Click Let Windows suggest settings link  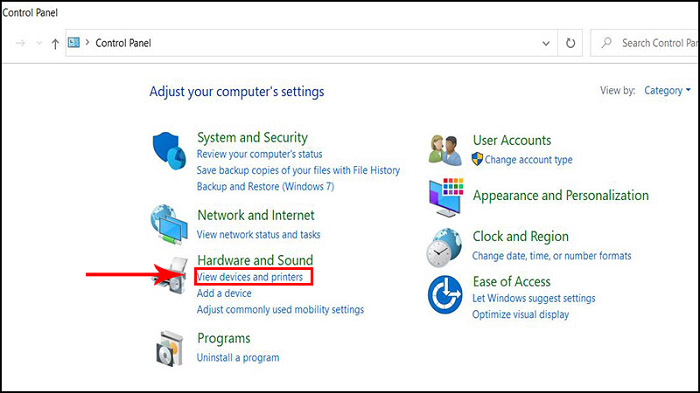pos(534,298)
